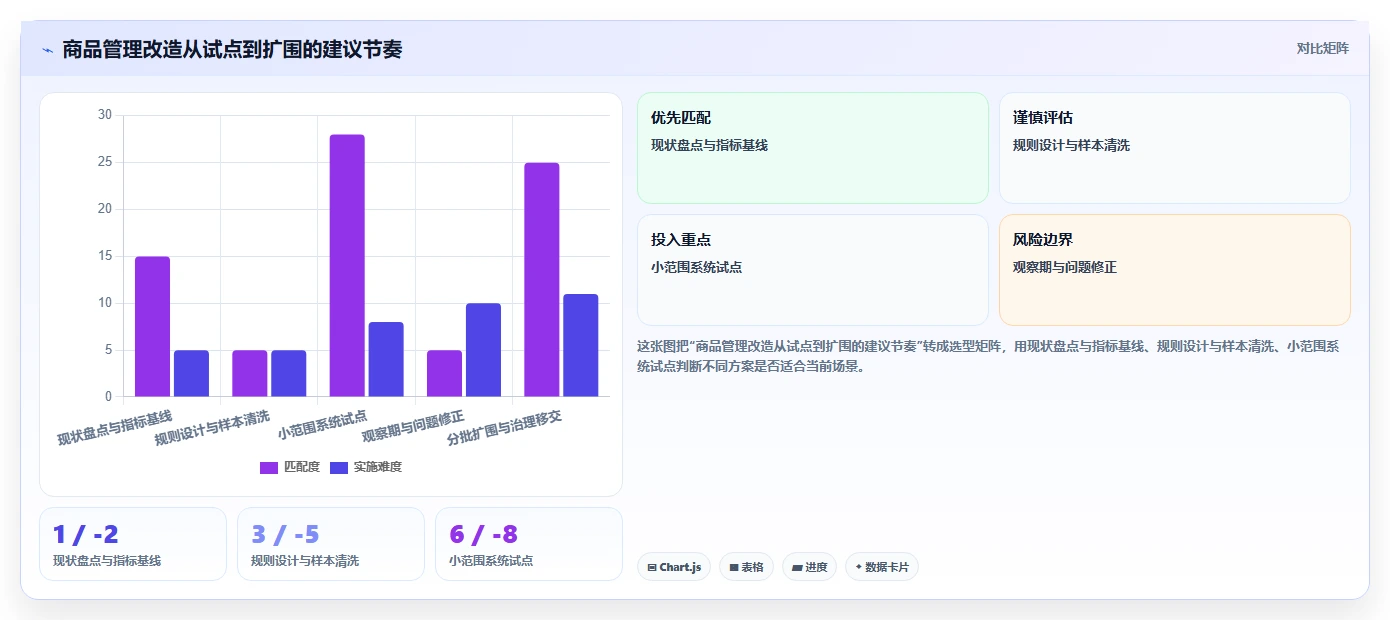
Task: Click blue 实施难度 bar for 观察期与问题修正
Action: tap(483, 350)
